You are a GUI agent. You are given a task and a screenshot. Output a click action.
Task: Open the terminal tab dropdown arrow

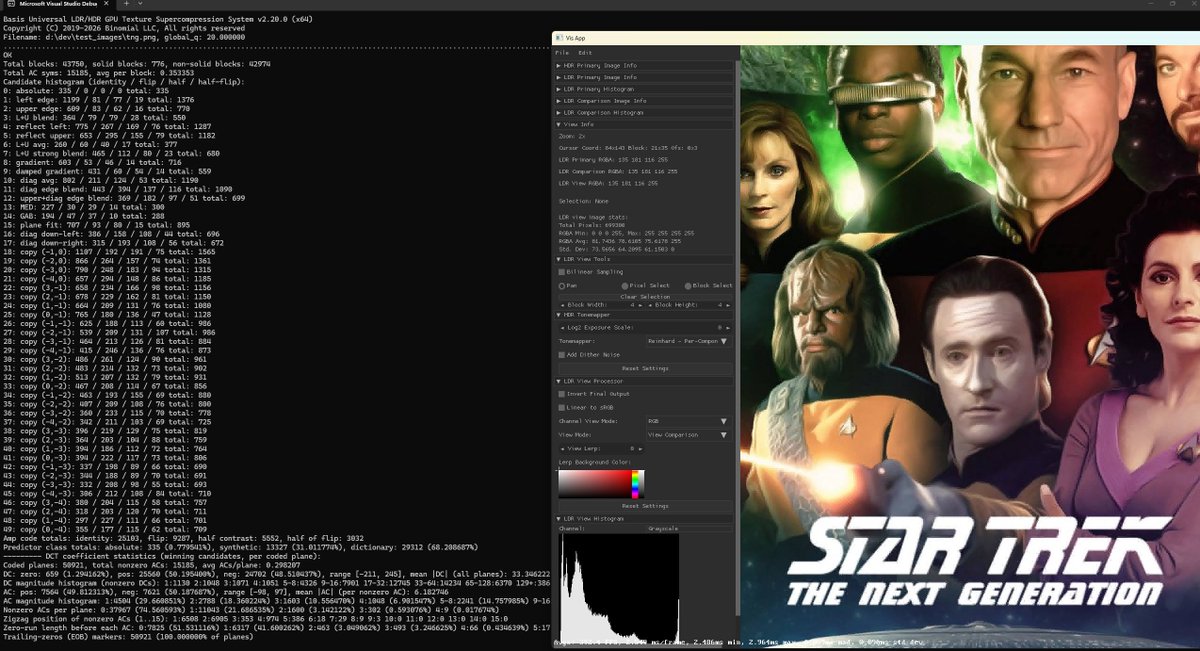point(140,4)
